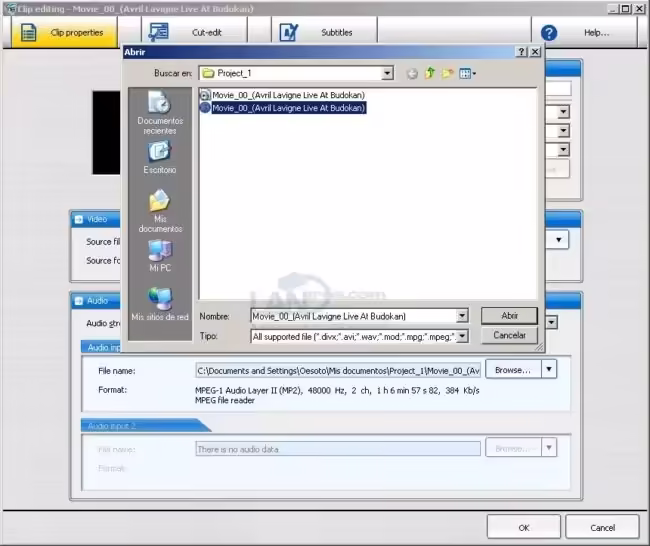This screenshot has height=546, width=650.
Task: Click the Nombre file name field
Action: tap(354, 316)
